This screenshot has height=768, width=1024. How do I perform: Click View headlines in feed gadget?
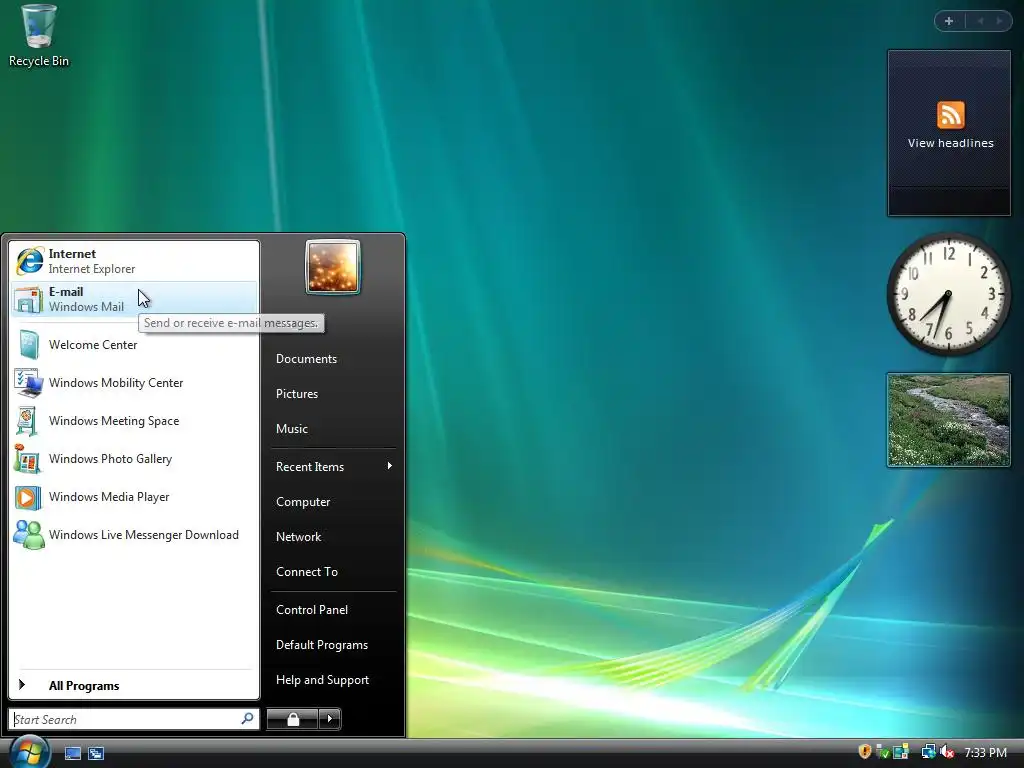[x=950, y=143]
